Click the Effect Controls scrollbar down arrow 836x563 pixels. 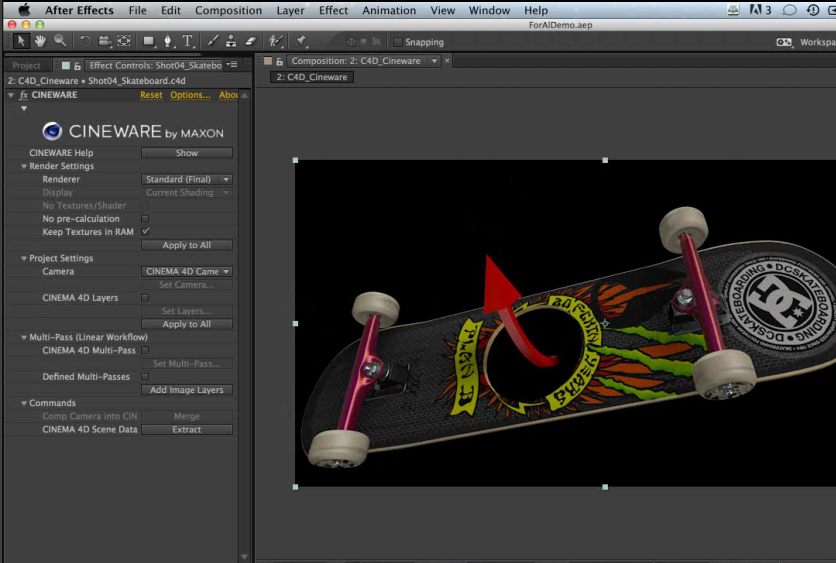coord(244,557)
